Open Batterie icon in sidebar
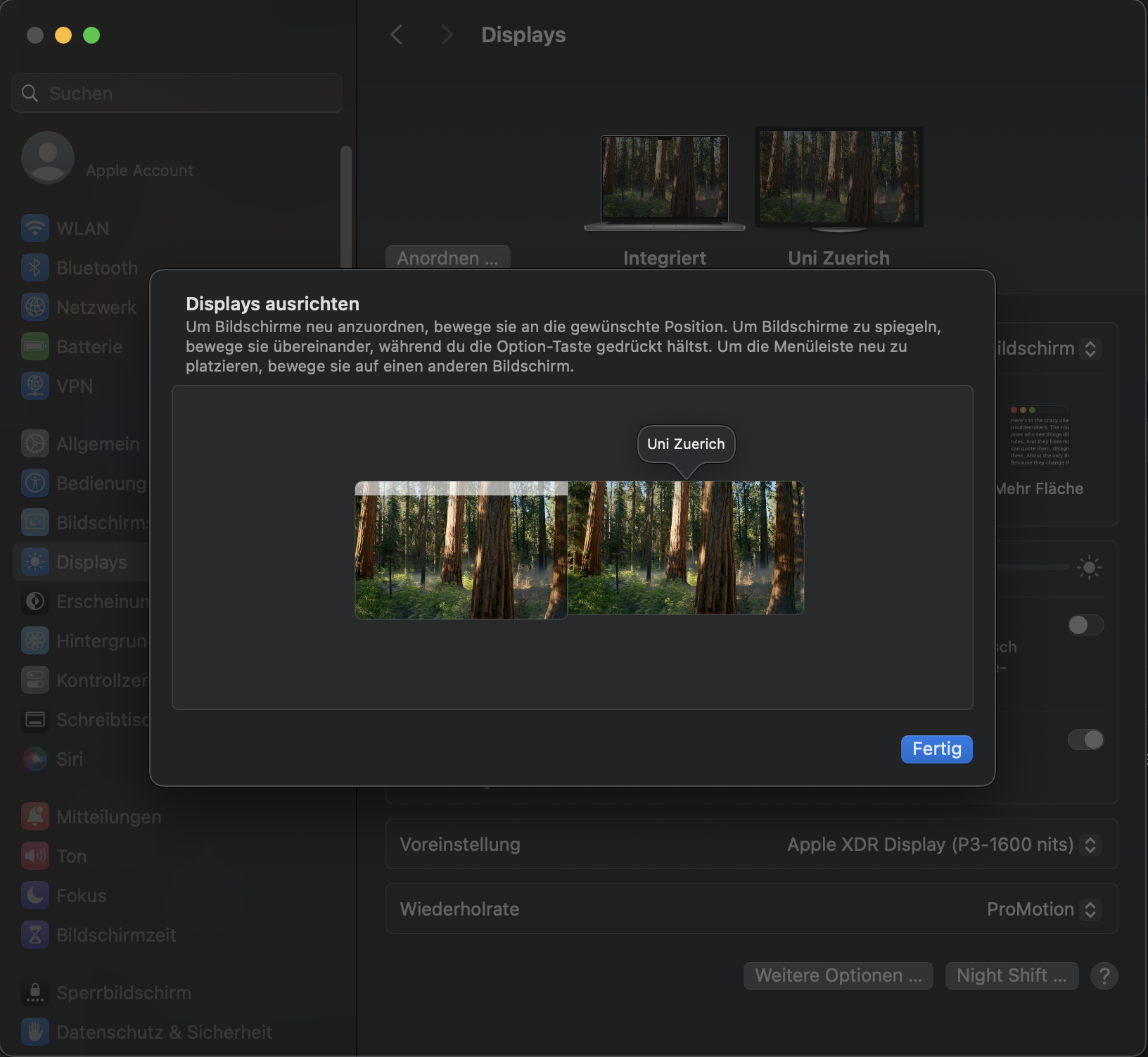1148x1057 pixels. click(x=35, y=346)
